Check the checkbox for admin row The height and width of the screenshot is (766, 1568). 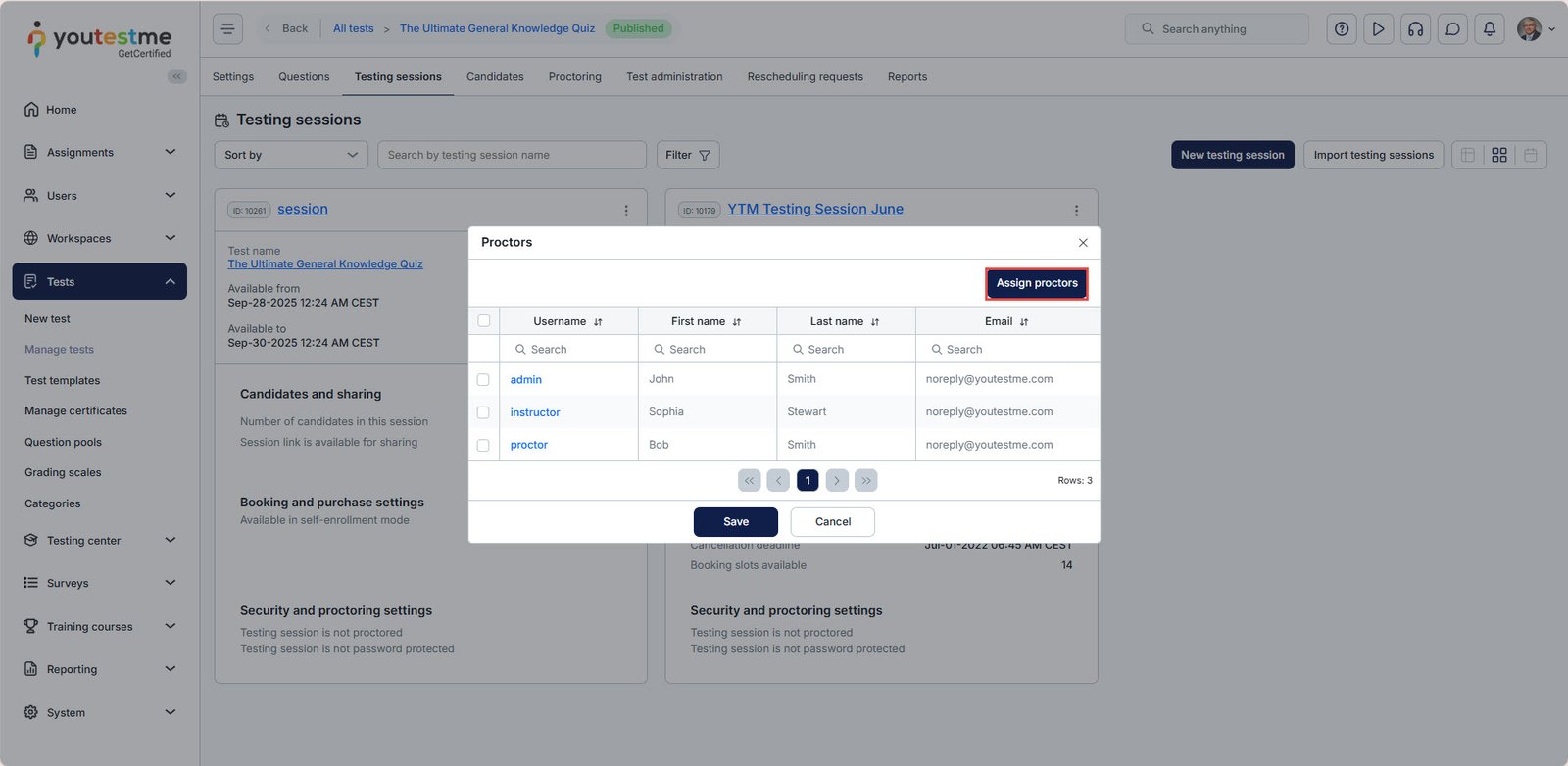[483, 380]
